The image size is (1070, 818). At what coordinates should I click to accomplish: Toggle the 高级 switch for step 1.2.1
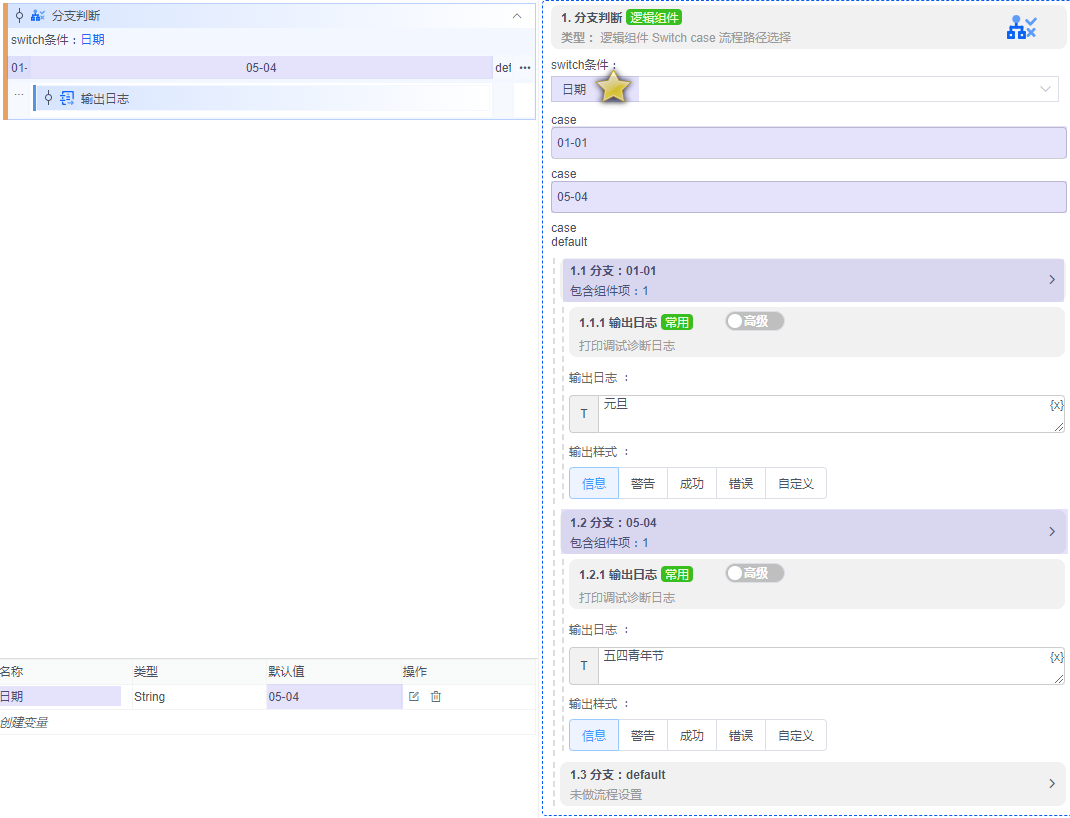(x=754, y=573)
